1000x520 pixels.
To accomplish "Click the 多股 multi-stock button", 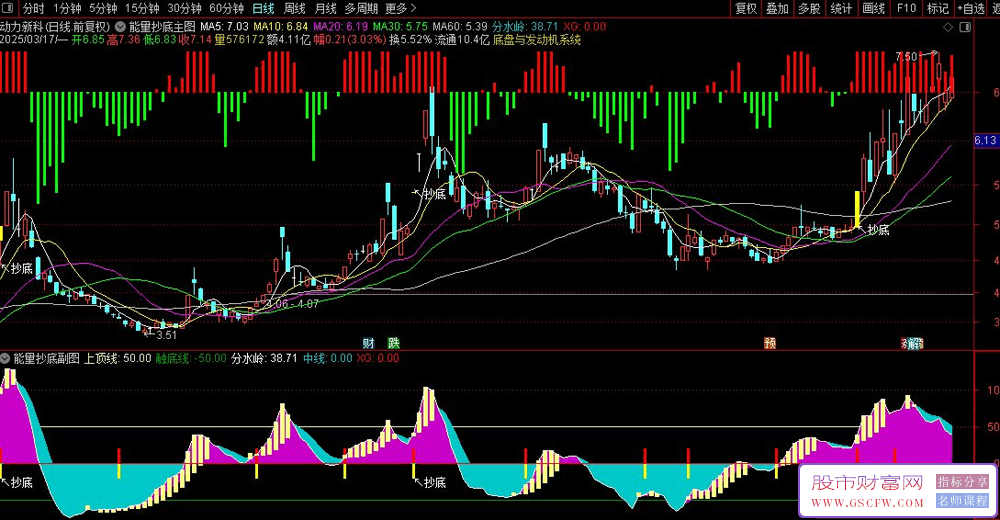I will (809, 8).
